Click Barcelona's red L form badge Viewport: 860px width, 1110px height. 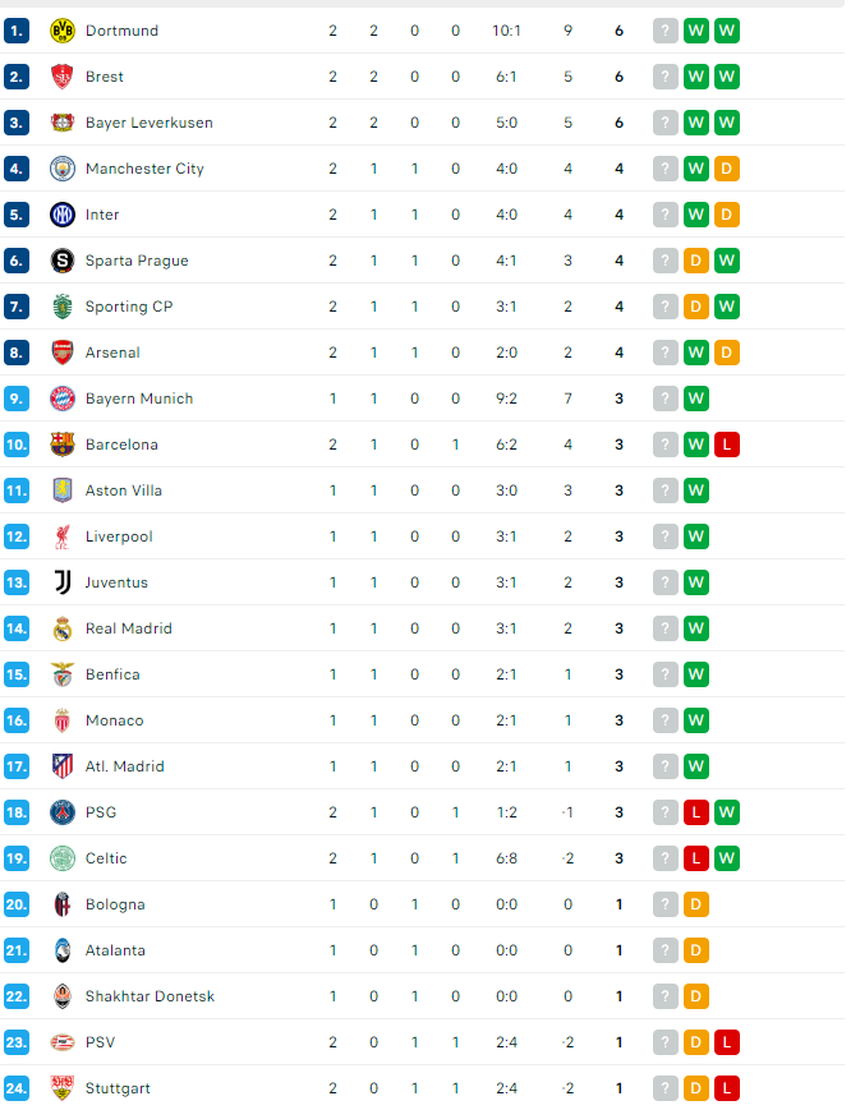(727, 444)
